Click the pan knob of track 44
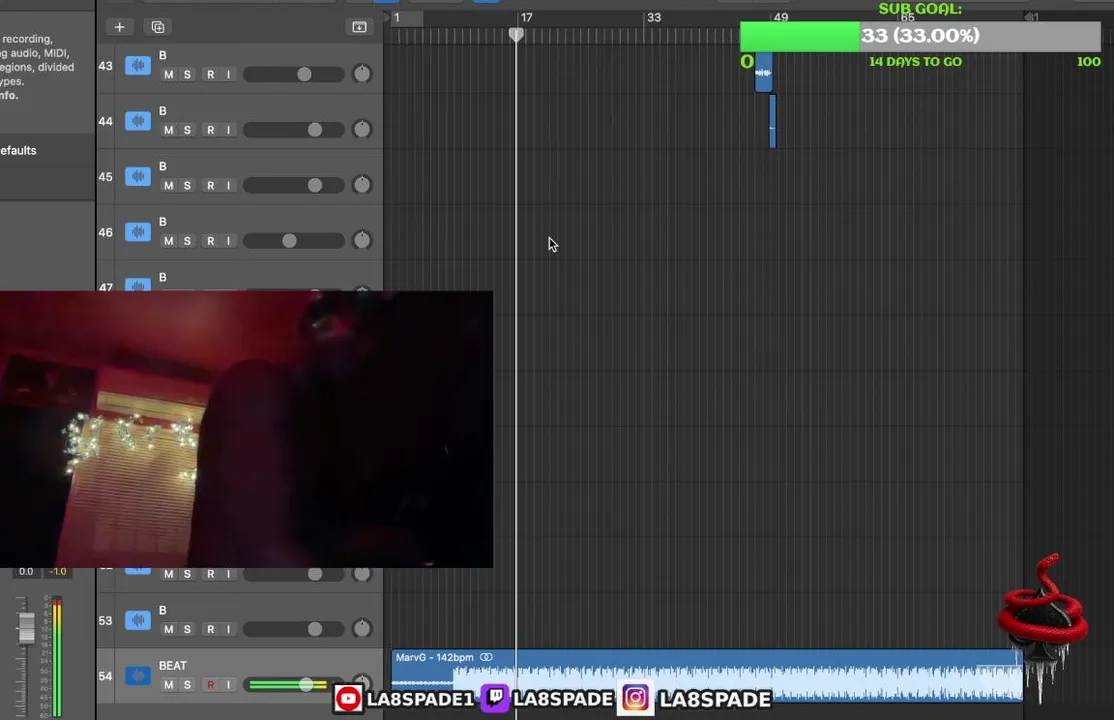This screenshot has width=1114, height=720. pyautogui.click(x=362, y=129)
